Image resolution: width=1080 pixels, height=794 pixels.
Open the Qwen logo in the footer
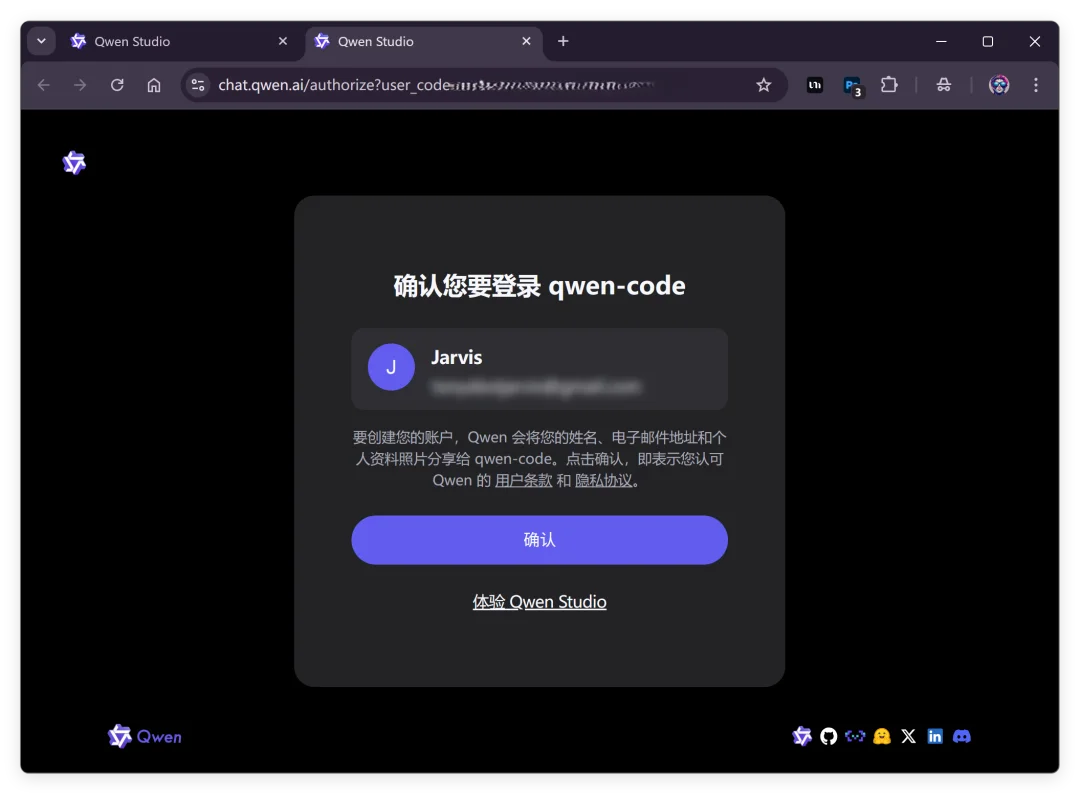[144, 736]
